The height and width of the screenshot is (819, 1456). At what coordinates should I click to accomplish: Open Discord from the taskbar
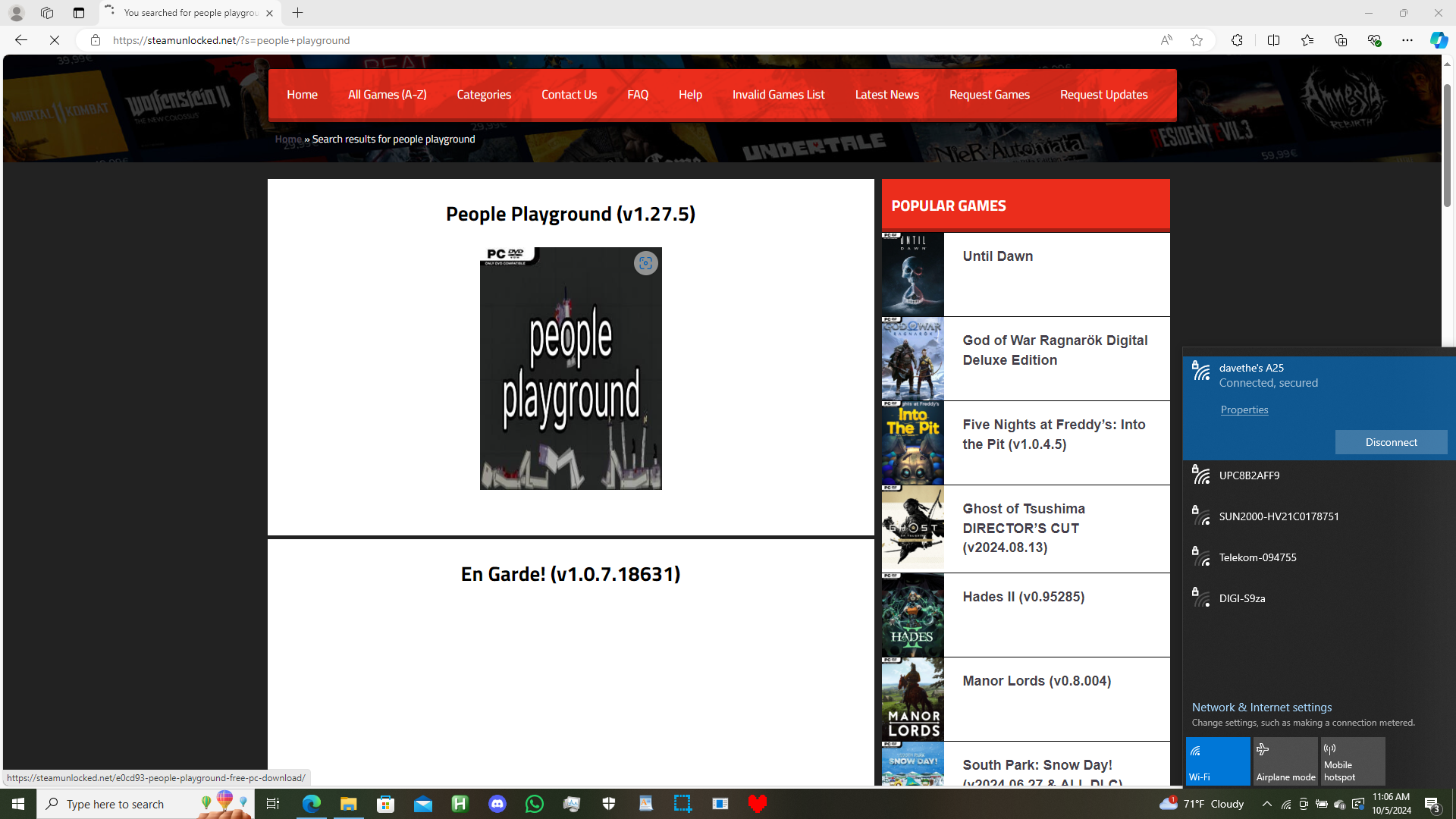(497, 804)
